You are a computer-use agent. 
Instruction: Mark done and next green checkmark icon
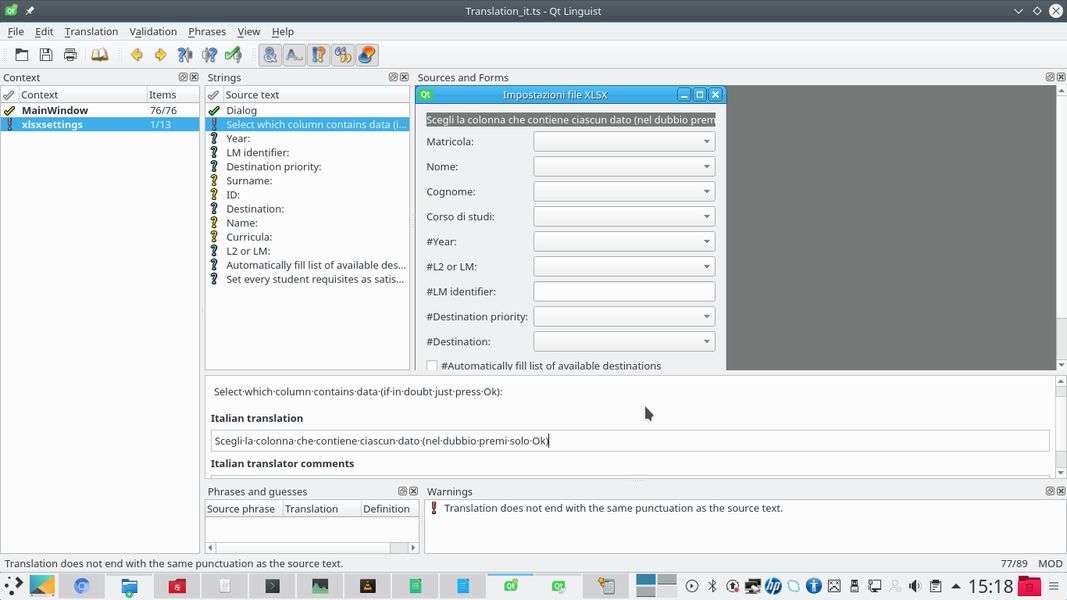coord(233,55)
